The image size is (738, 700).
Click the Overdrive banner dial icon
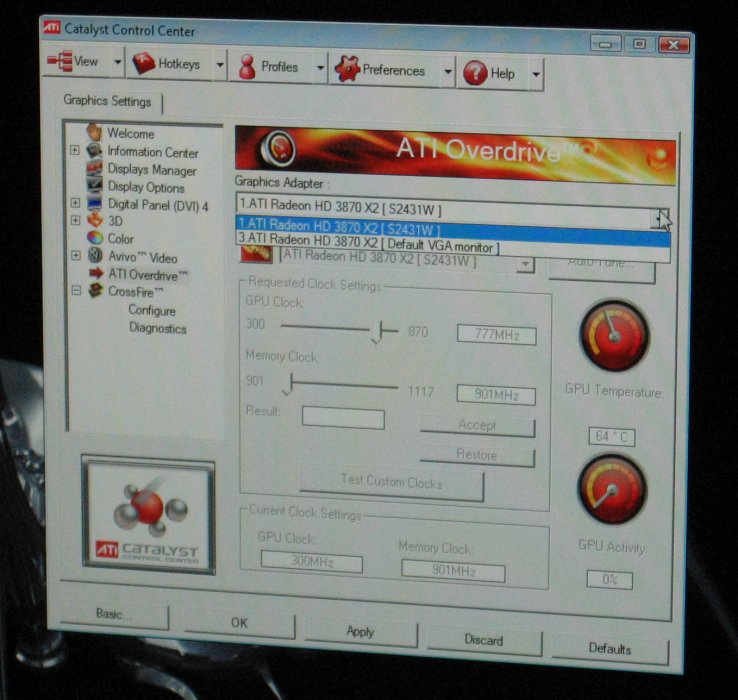coord(278,148)
